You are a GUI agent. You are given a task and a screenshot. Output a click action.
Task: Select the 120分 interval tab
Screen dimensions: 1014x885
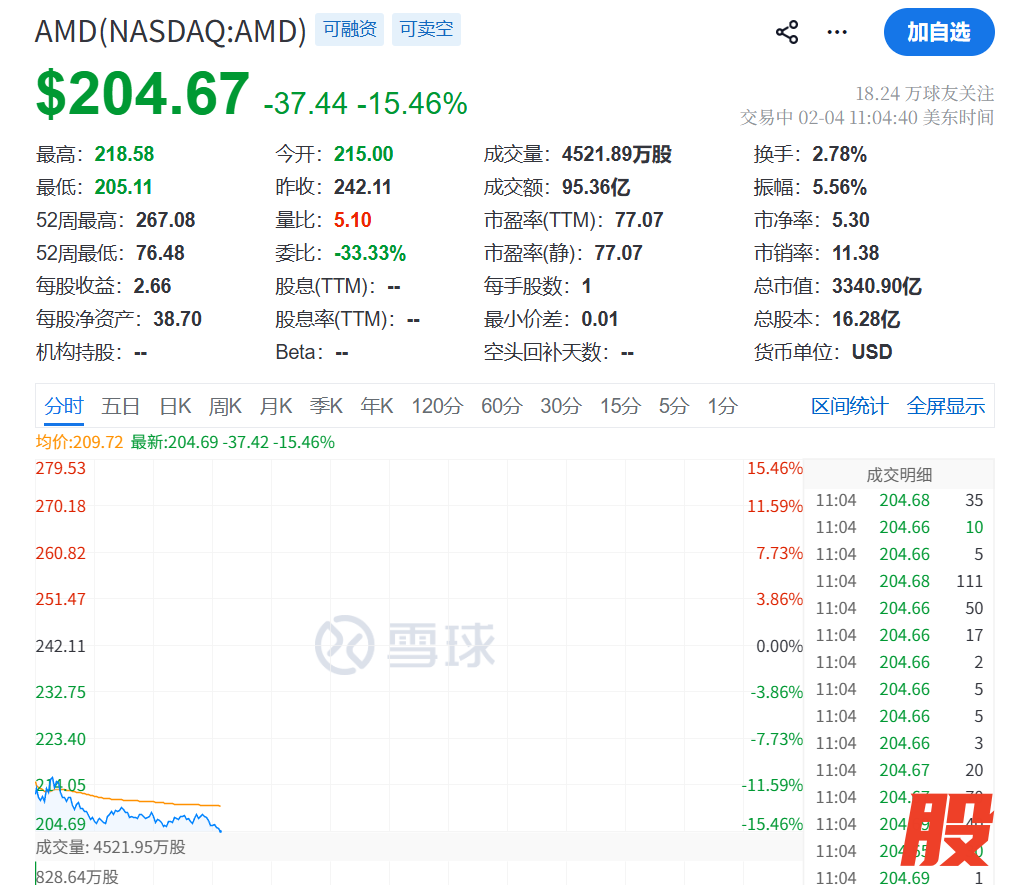(437, 406)
